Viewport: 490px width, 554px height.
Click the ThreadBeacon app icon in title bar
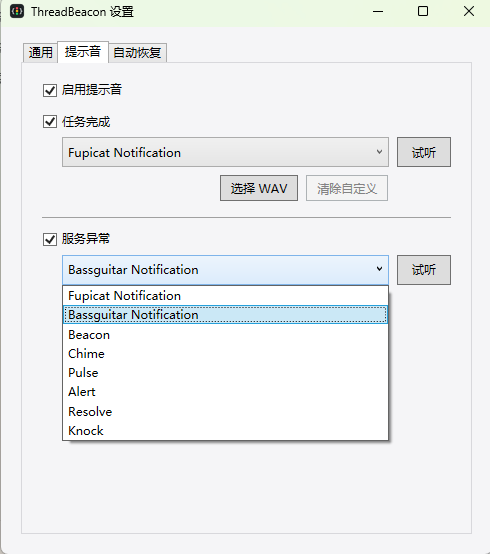[x=17, y=11]
